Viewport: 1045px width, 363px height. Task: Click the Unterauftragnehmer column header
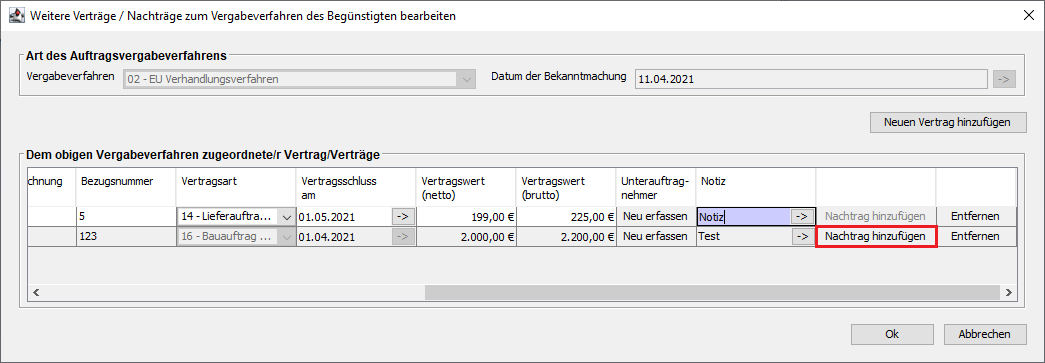tap(656, 187)
